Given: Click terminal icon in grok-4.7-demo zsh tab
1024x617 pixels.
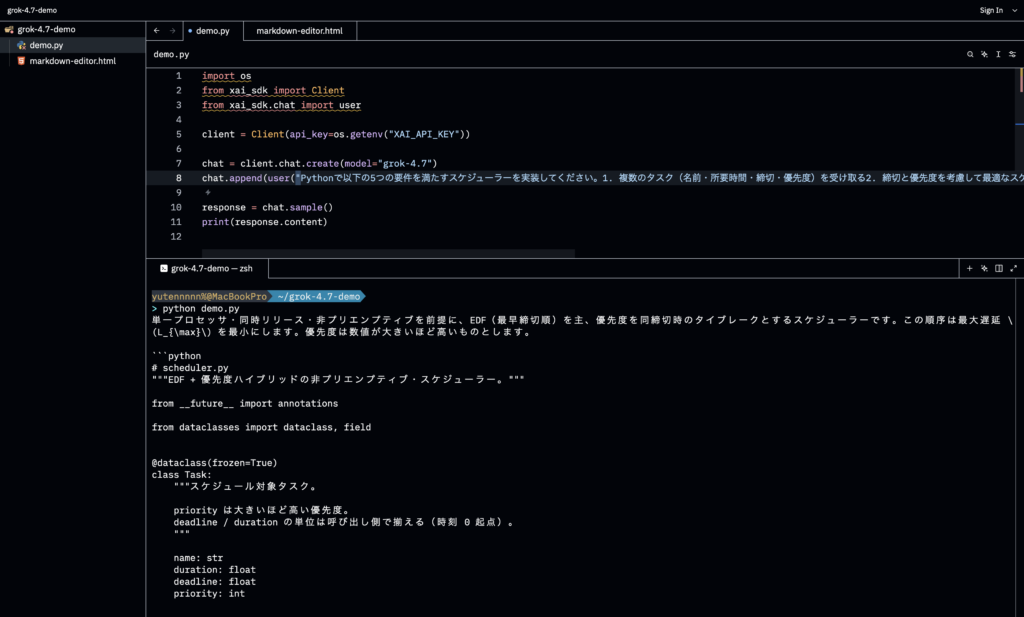Looking at the screenshot, I should tap(164, 268).
